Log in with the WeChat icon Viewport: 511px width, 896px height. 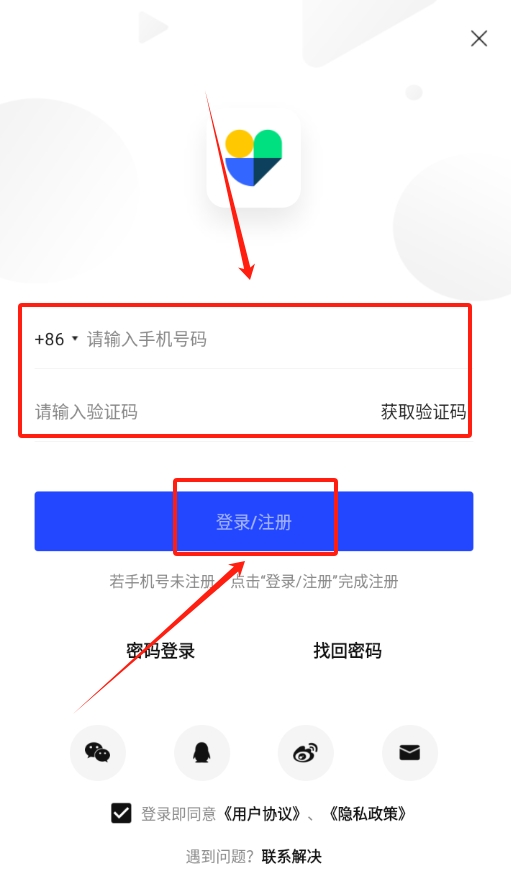98,753
